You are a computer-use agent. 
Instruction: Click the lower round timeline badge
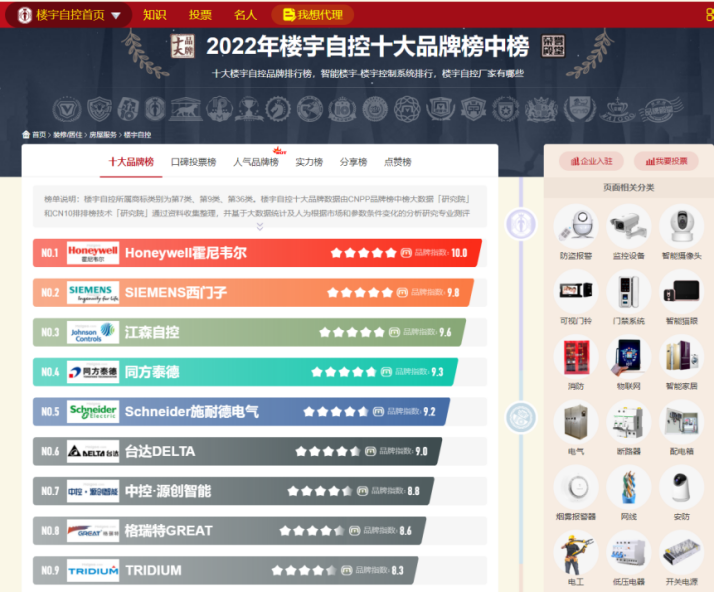click(x=521, y=418)
